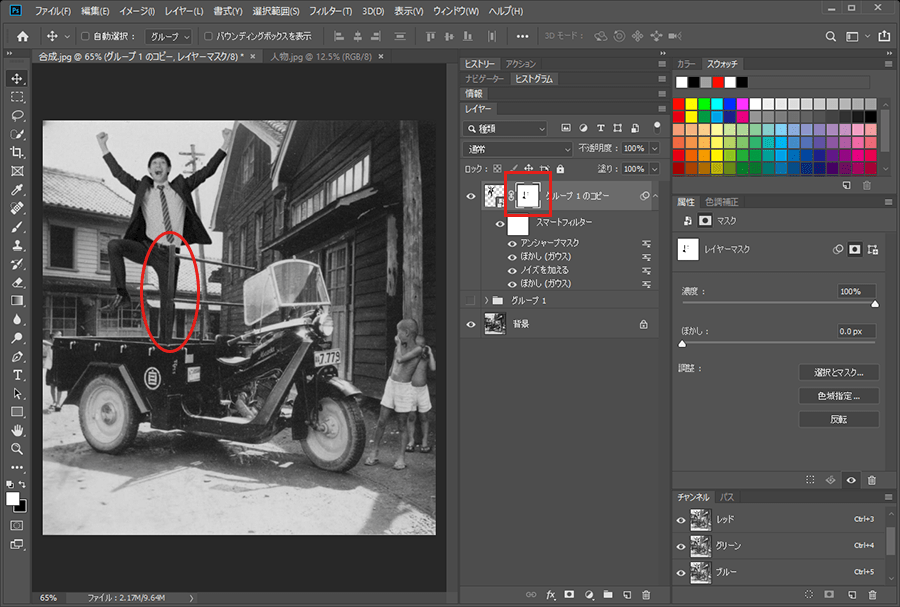
Task: Enable バウンディングボックスを表示 checkbox
Action: [208, 36]
